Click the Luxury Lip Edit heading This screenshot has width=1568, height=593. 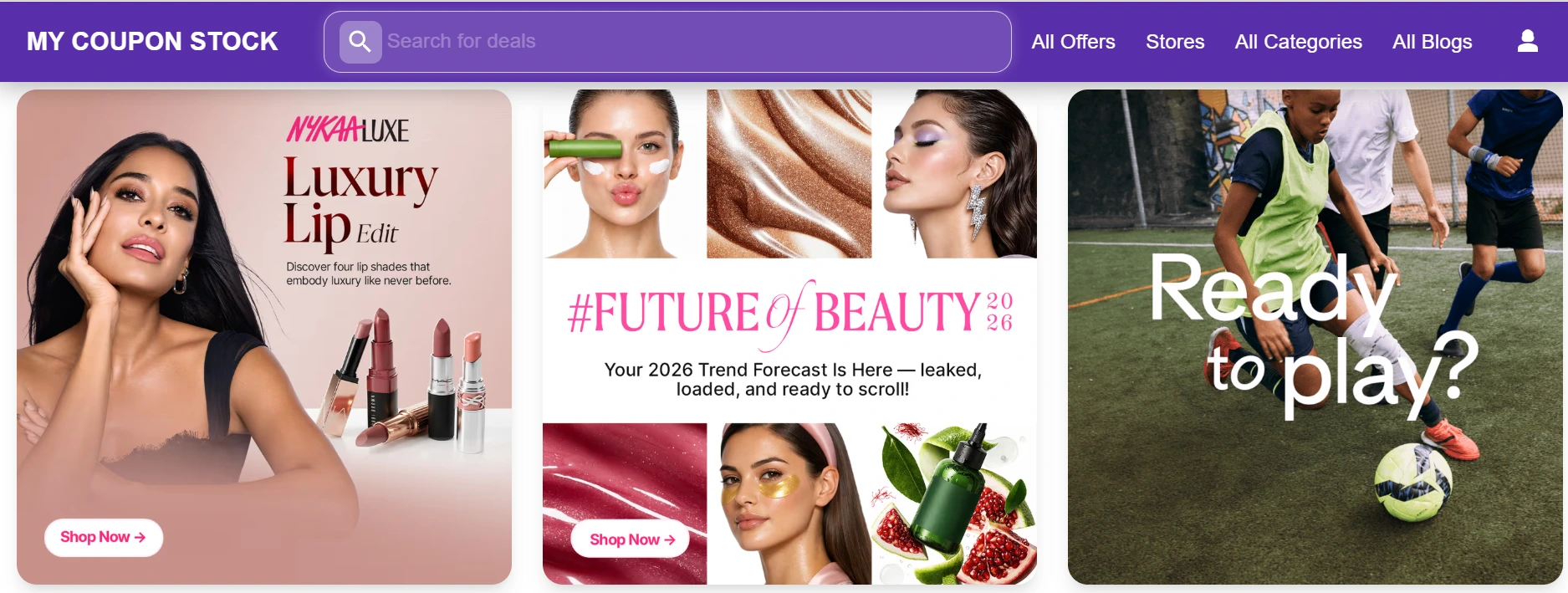(x=360, y=202)
